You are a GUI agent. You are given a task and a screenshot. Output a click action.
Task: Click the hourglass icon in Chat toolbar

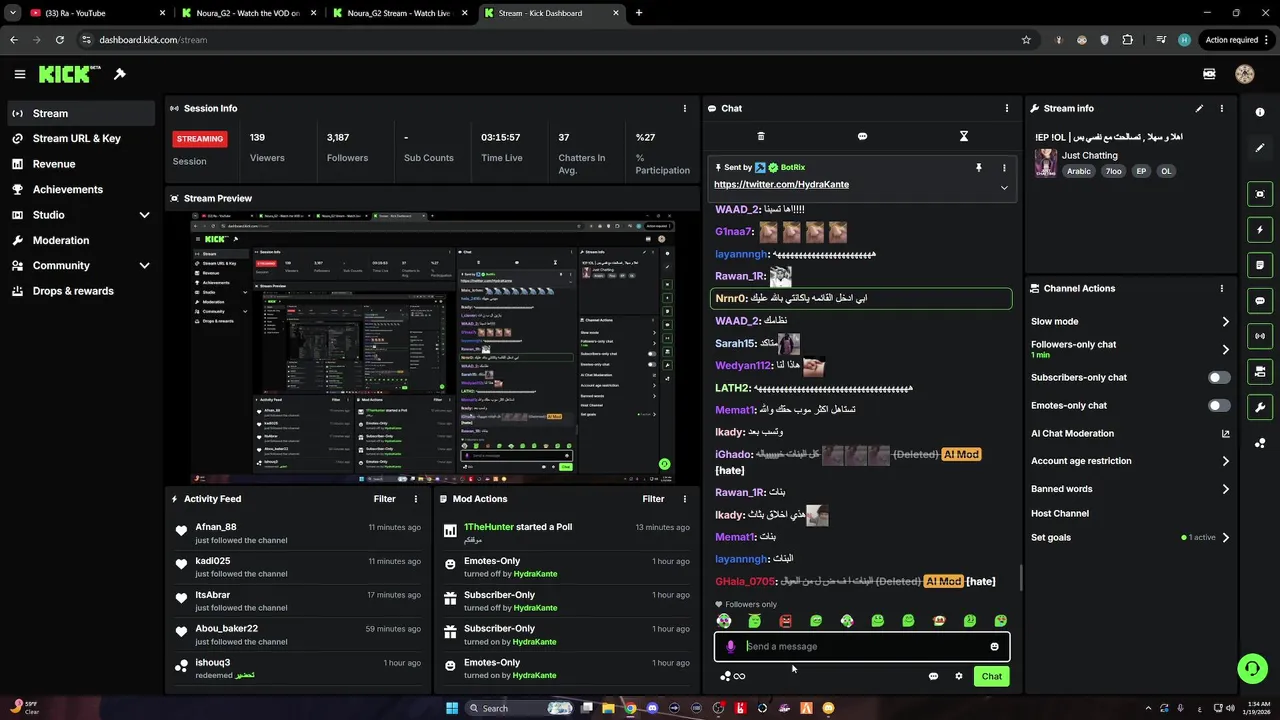[x=964, y=136]
